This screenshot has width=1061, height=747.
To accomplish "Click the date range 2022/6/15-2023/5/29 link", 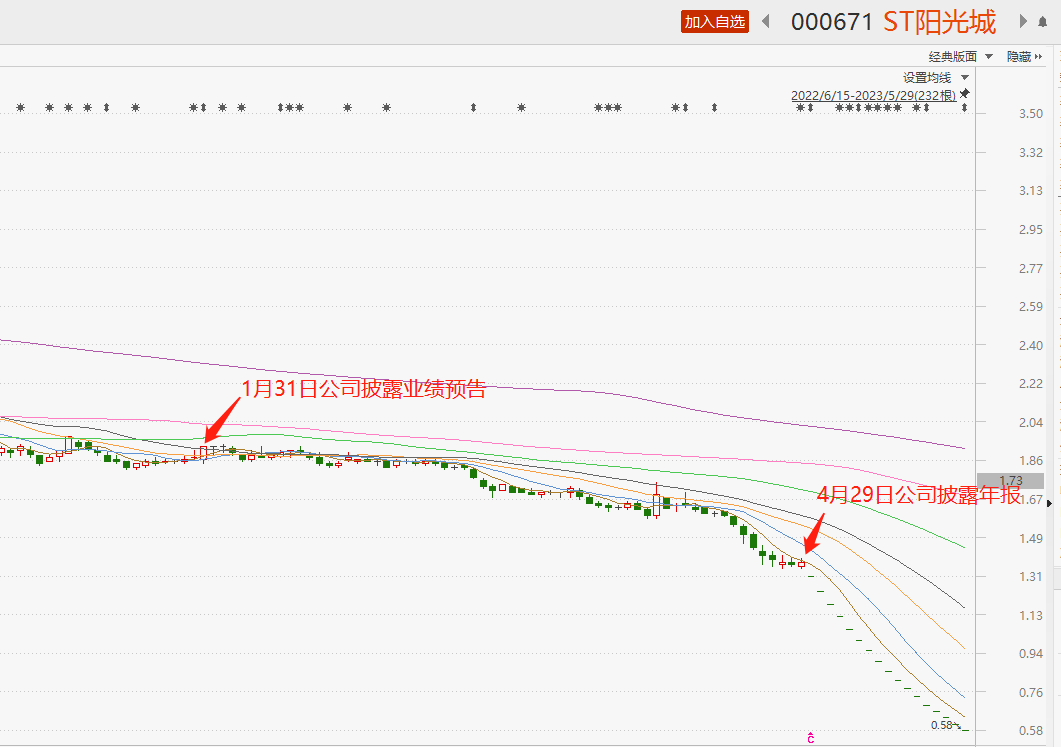I will (873, 95).
